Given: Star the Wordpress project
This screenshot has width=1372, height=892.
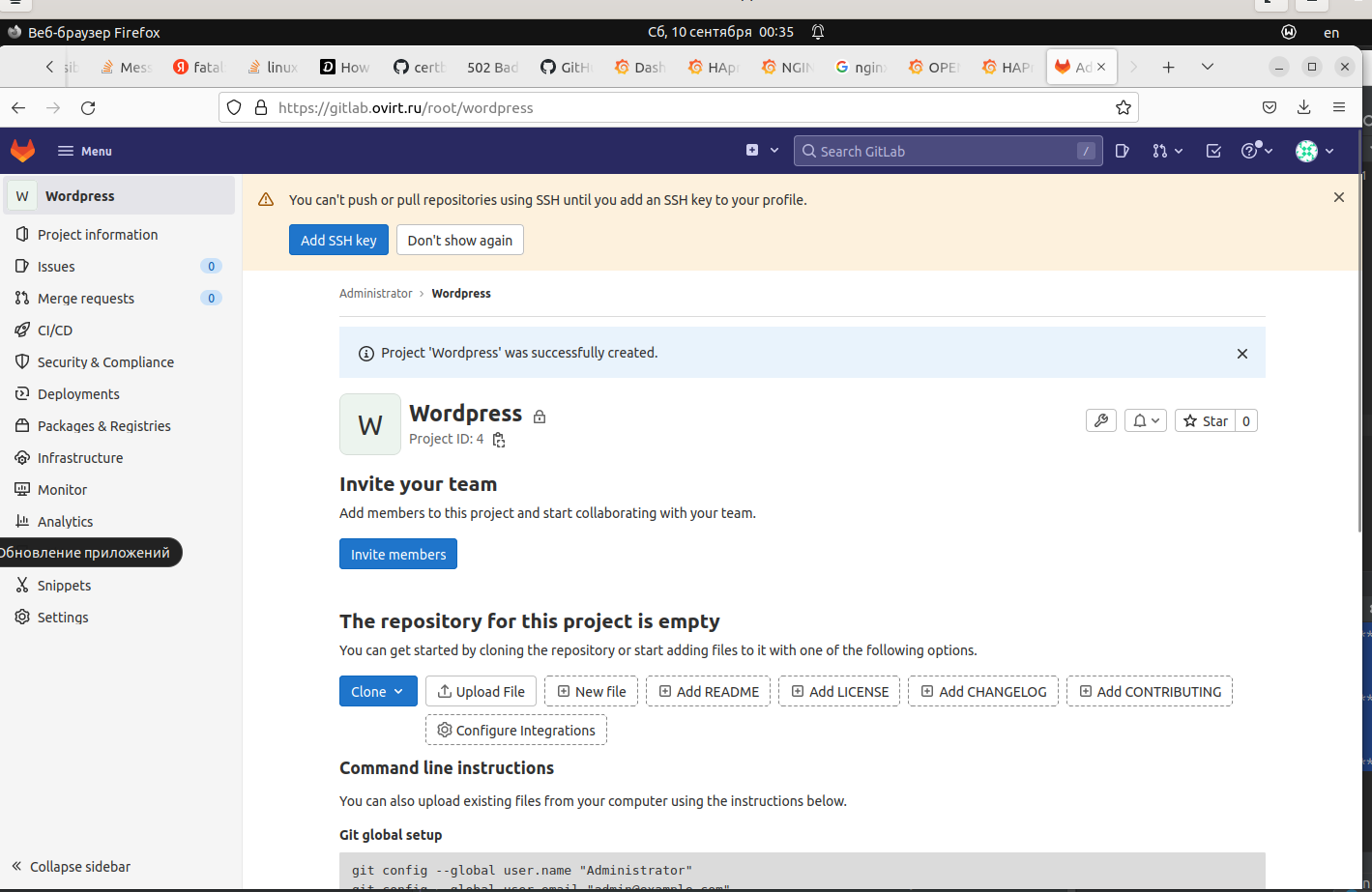Looking at the screenshot, I should [x=1205, y=420].
